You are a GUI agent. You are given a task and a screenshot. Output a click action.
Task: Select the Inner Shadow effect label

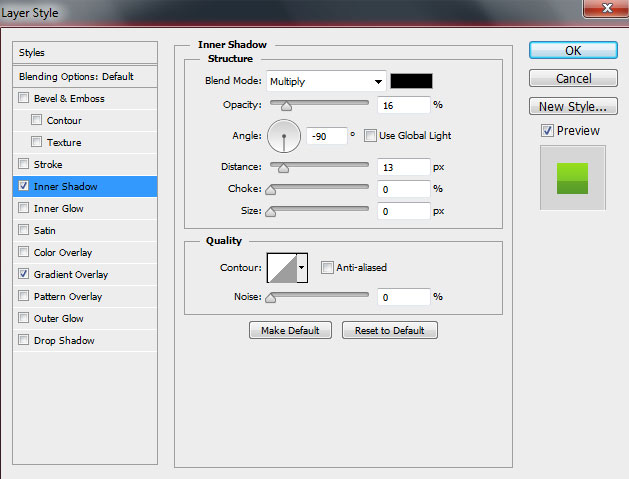(65, 187)
